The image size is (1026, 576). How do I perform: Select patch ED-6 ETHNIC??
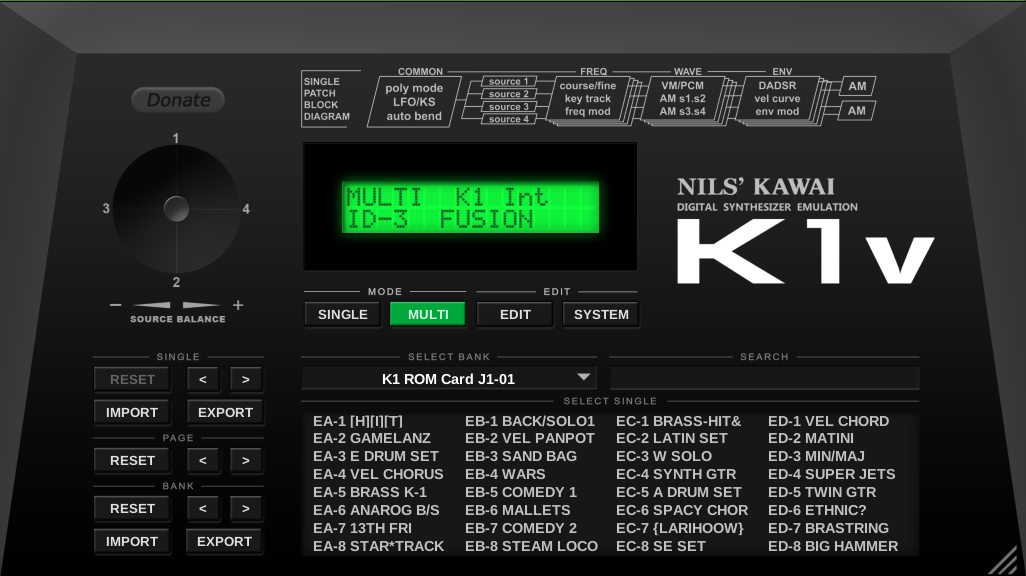[817, 510]
